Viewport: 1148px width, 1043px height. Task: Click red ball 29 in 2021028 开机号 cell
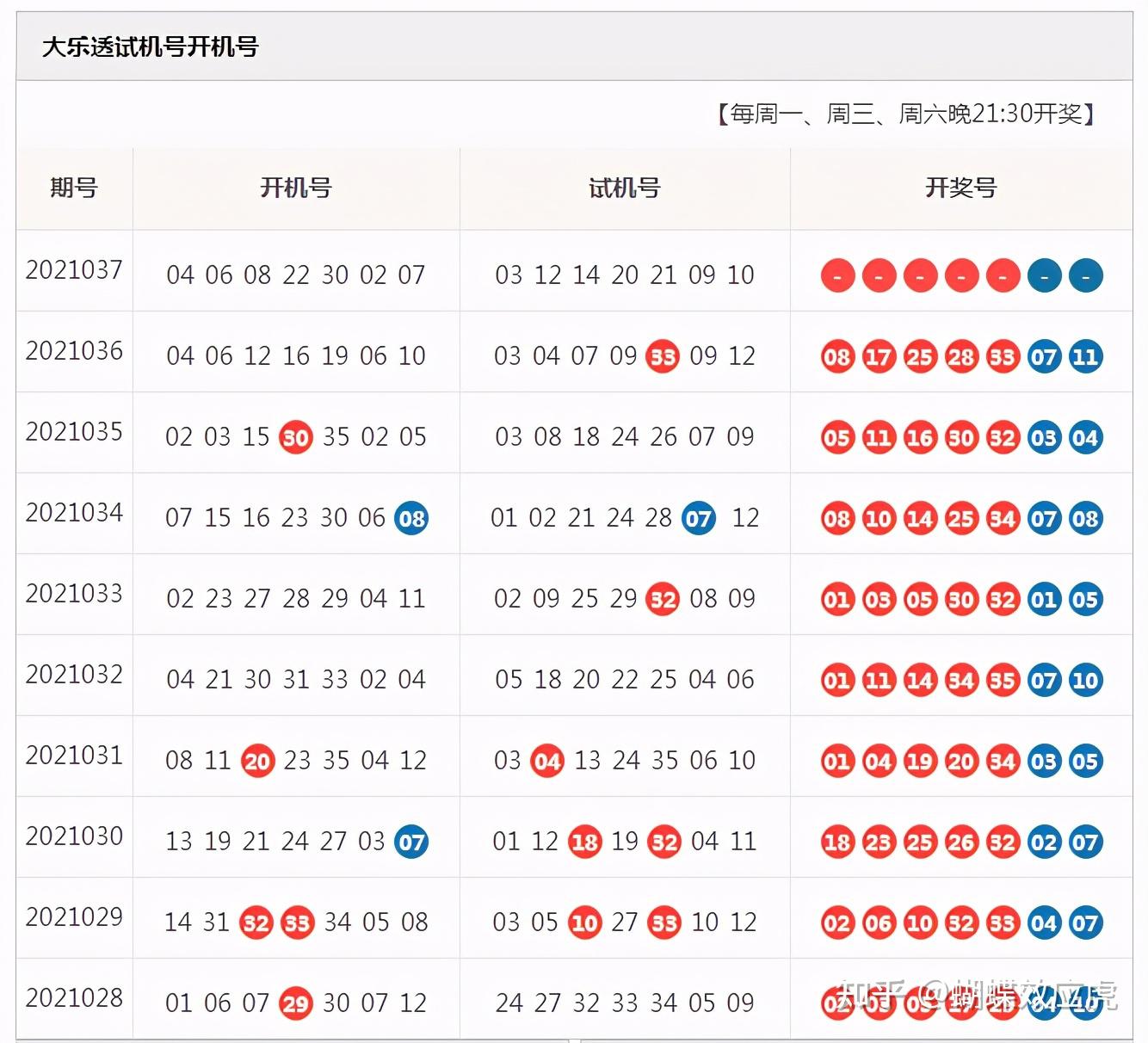coord(295,1003)
